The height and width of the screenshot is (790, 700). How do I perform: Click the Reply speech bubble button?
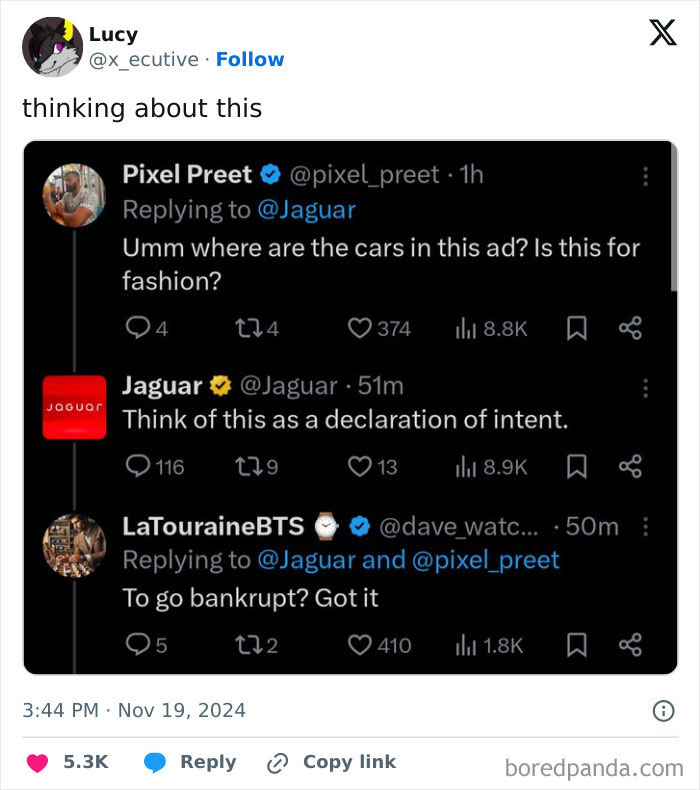click(155, 762)
